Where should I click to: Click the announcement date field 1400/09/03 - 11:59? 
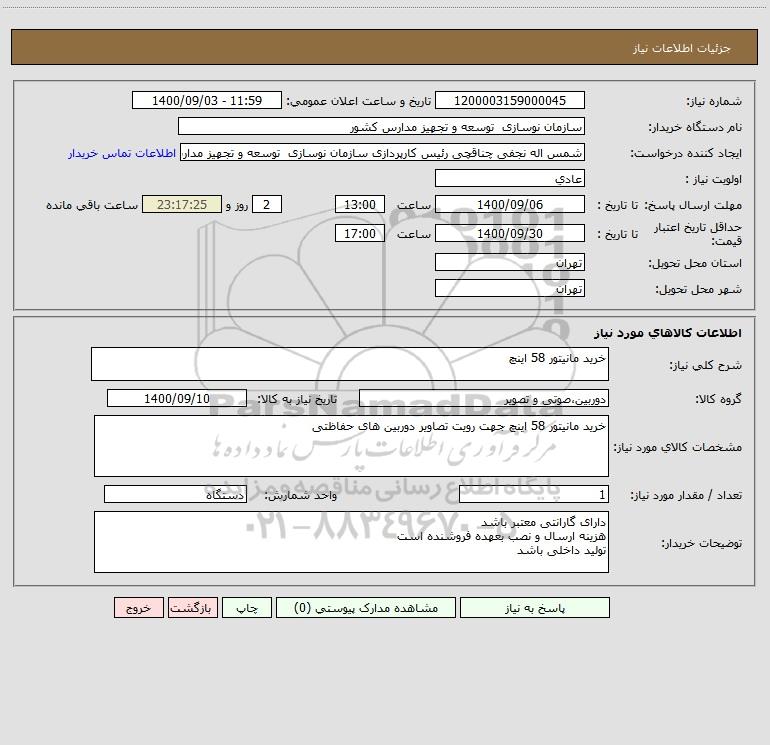click(207, 100)
